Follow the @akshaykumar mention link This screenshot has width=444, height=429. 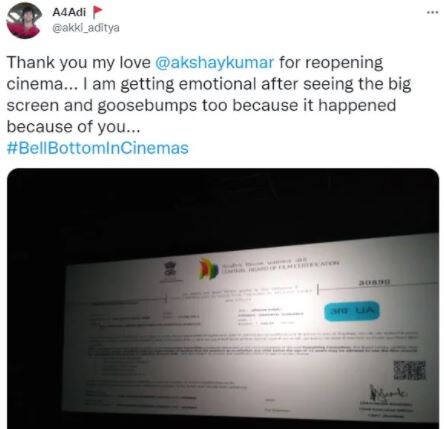(215, 63)
